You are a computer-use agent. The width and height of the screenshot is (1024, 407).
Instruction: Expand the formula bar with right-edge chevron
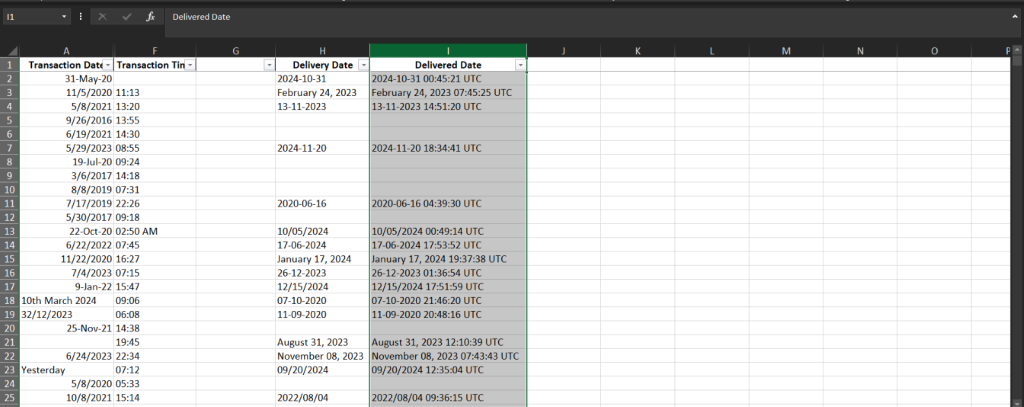click(1015, 17)
